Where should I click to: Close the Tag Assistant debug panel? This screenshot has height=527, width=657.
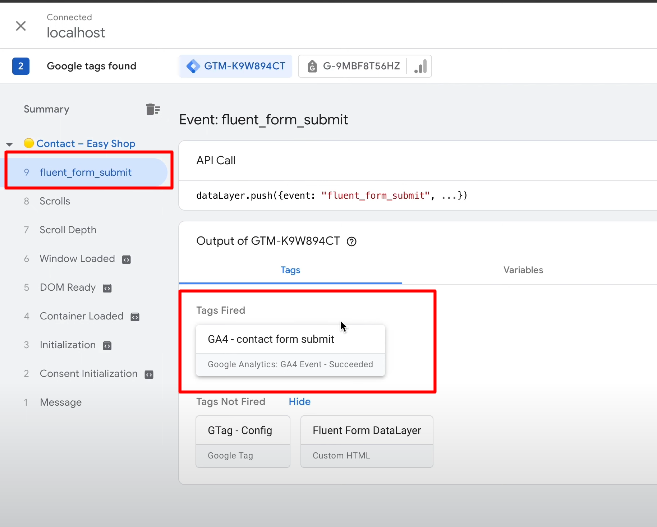tap(20, 26)
